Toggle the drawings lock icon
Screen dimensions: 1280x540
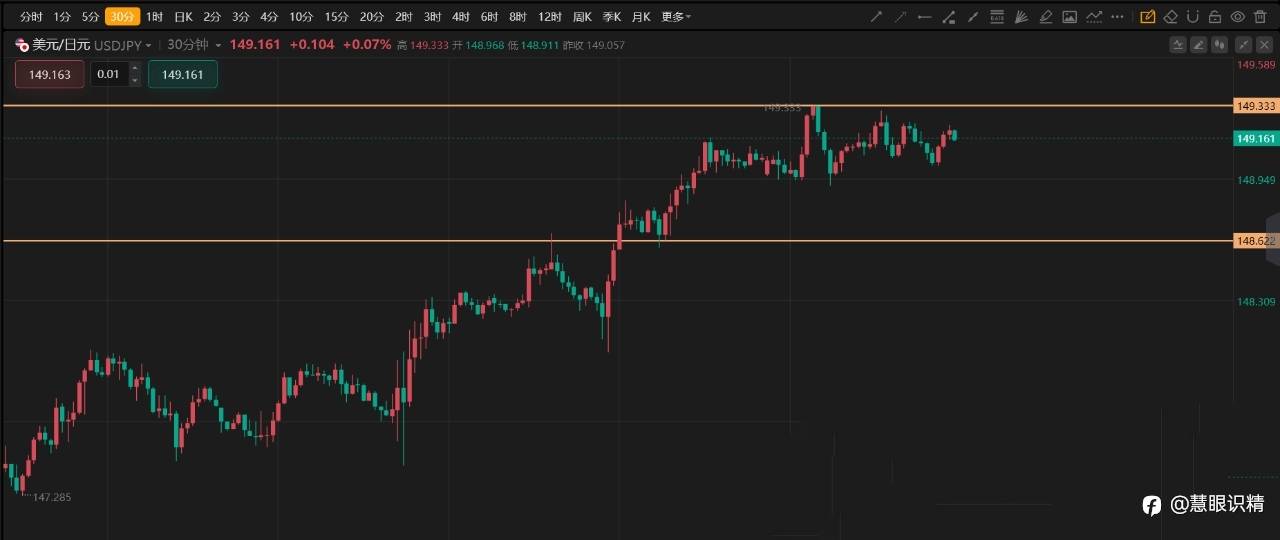(x=1215, y=17)
